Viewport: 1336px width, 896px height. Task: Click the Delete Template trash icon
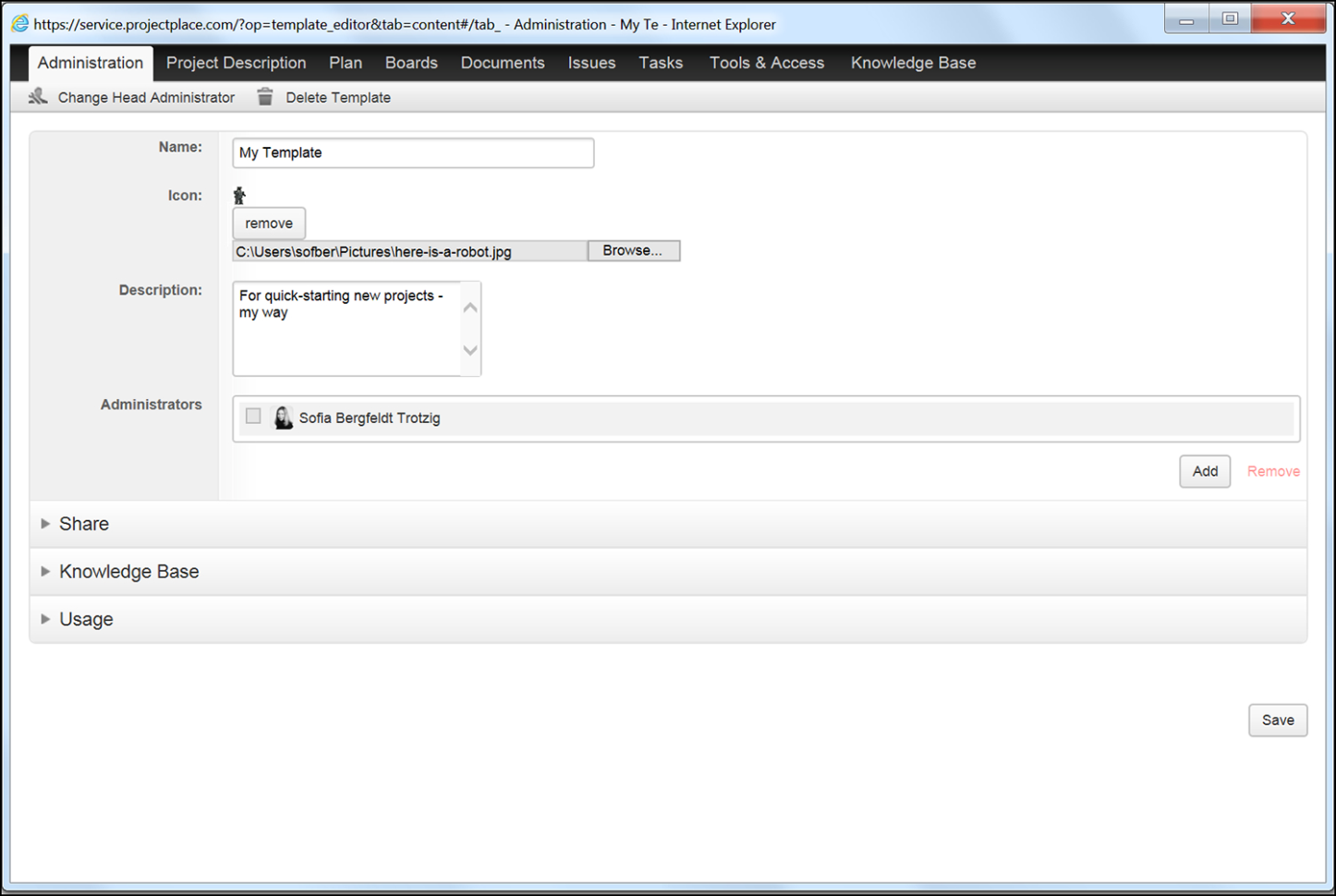[x=265, y=96]
